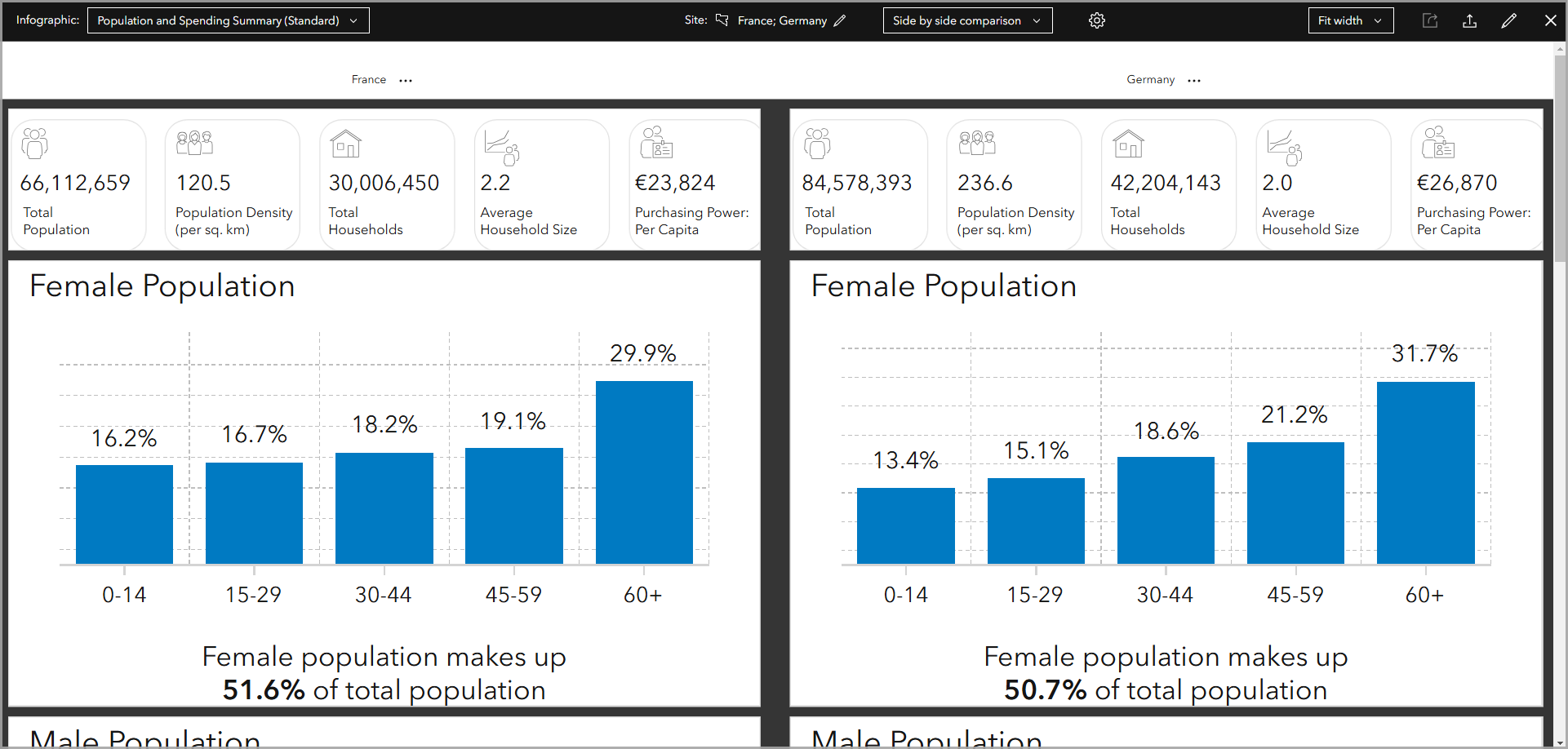Image resolution: width=1568 pixels, height=749 pixels.
Task: Open the ellipsis menu next to Germany
Action: (x=1193, y=80)
